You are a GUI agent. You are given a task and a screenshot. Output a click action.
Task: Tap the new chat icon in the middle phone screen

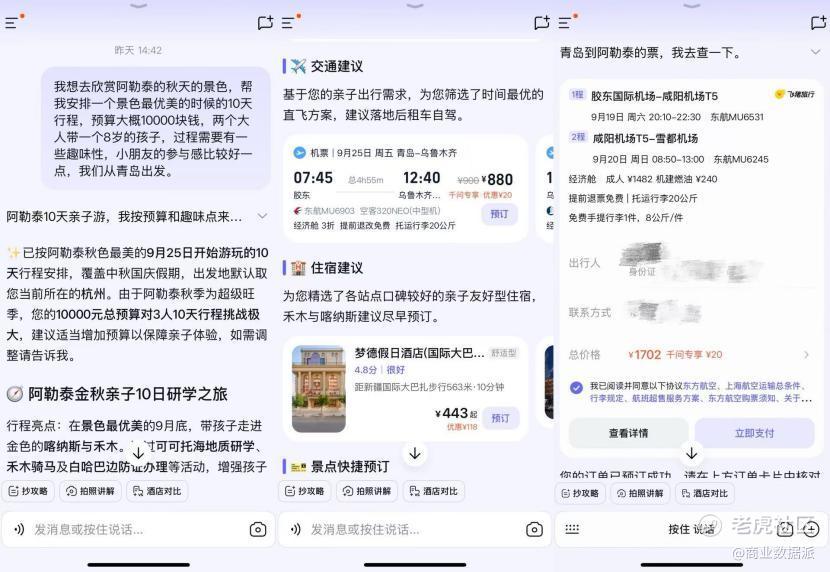click(x=542, y=22)
